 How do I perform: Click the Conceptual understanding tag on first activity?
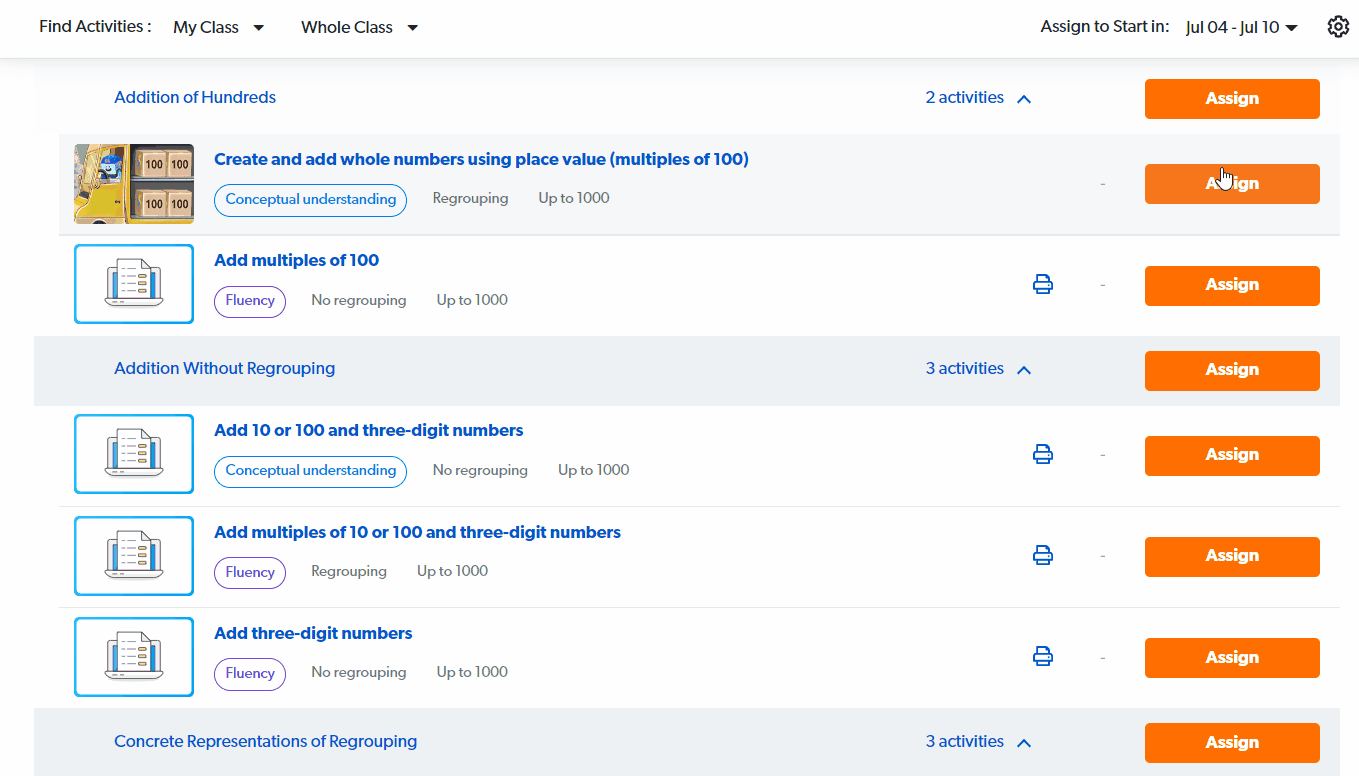click(310, 199)
